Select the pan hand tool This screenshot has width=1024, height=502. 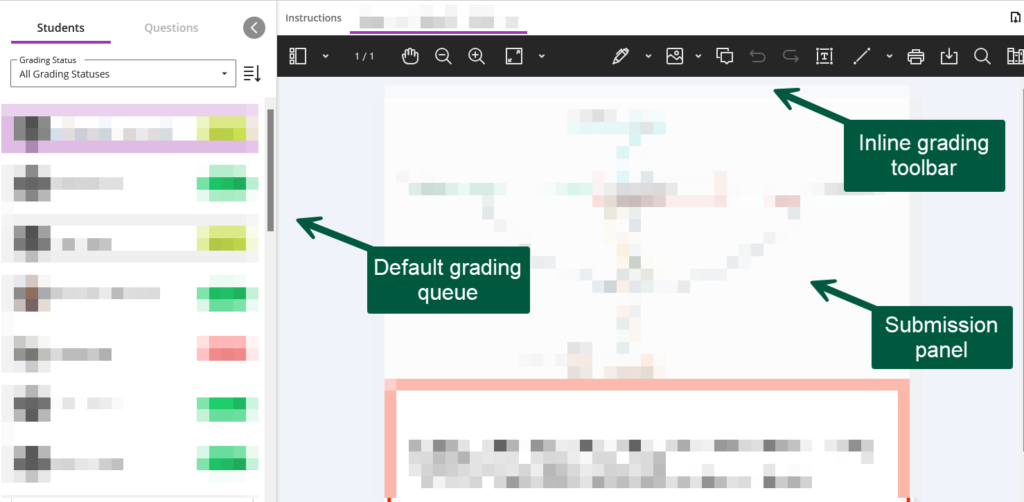click(x=409, y=56)
